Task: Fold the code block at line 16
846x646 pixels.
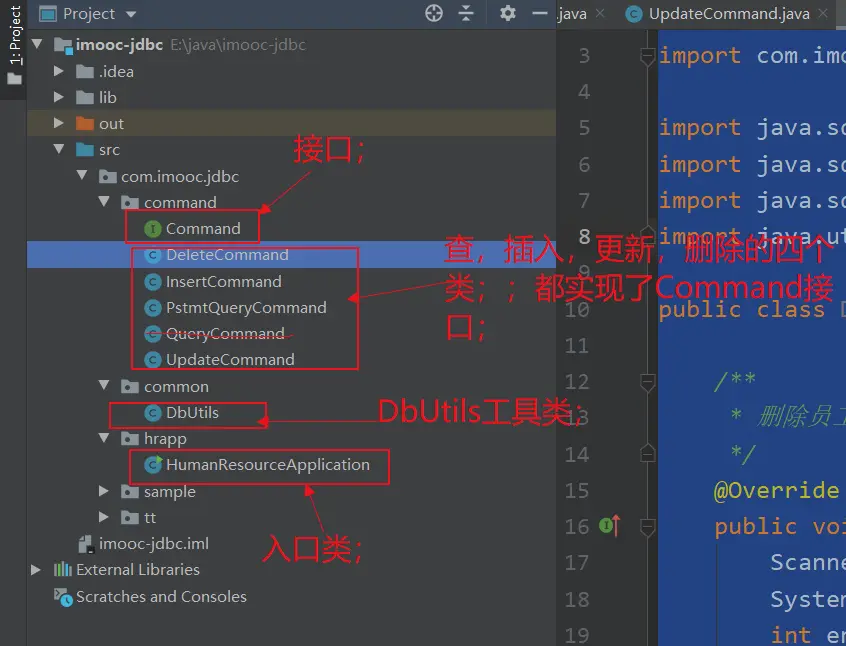Action: click(x=648, y=526)
